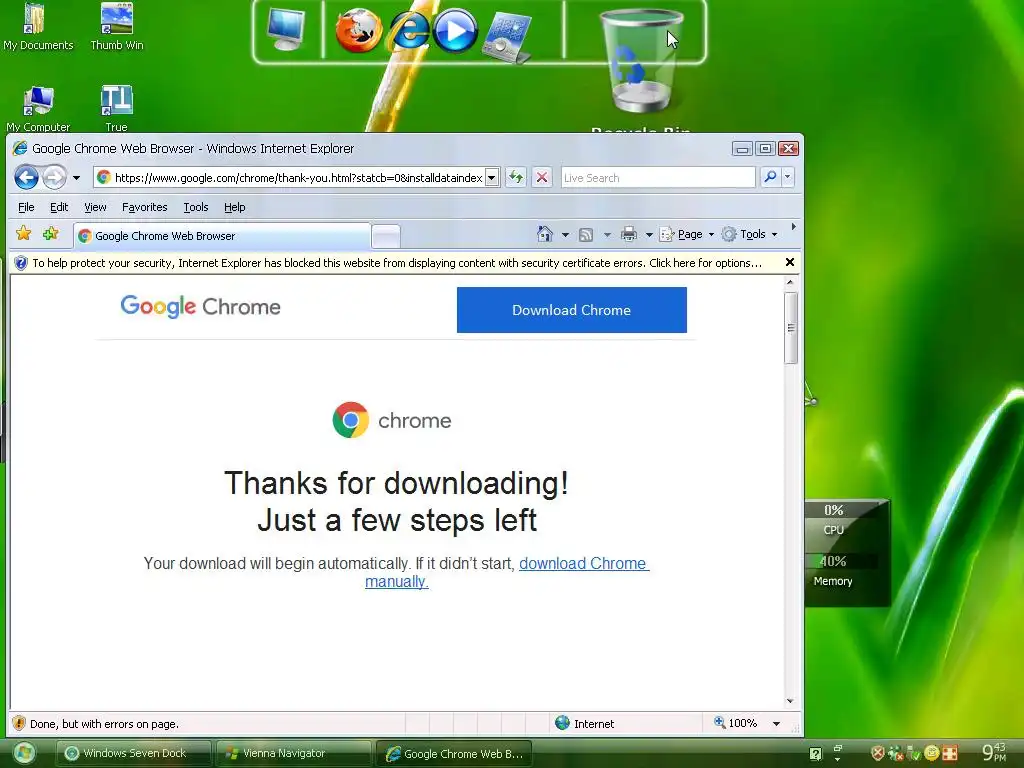
Task: Click the greyed Forward arrow button
Action: [x=54, y=177]
